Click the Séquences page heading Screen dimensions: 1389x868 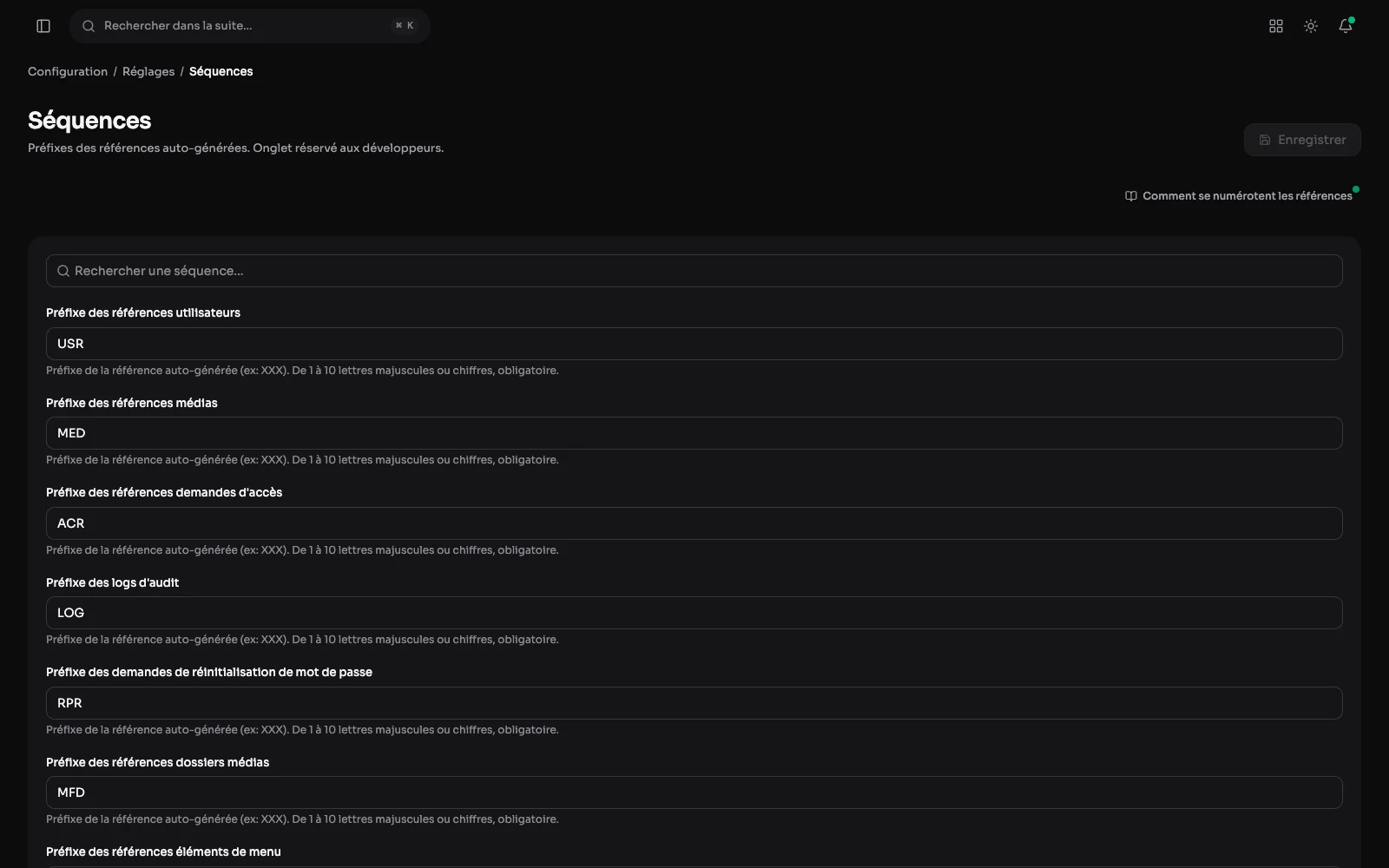[89, 120]
